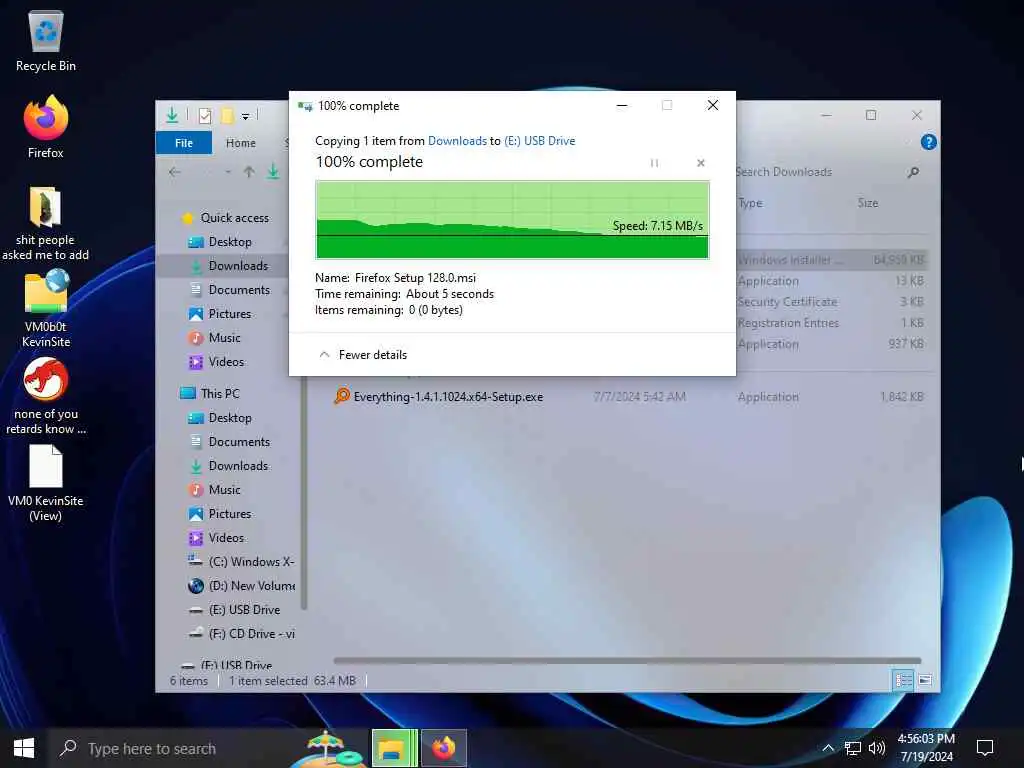Select the 'shit people asked me to add' folder
Viewport: 1024px width, 768px height.
pos(46,223)
